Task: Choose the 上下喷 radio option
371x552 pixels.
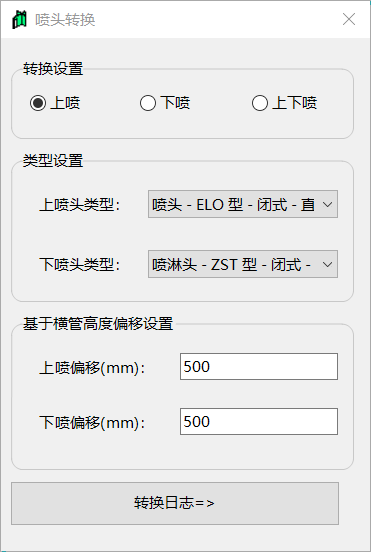Action: tap(260, 103)
